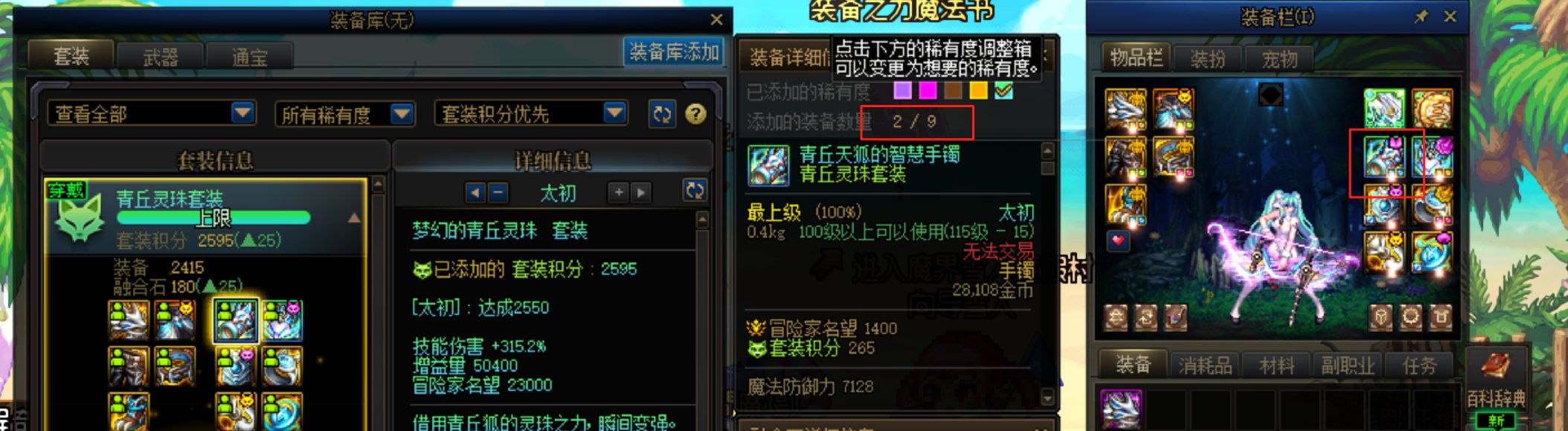The width and height of the screenshot is (1568, 431).
Task: Toggle the magenta rarity box
Action: click(928, 91)
